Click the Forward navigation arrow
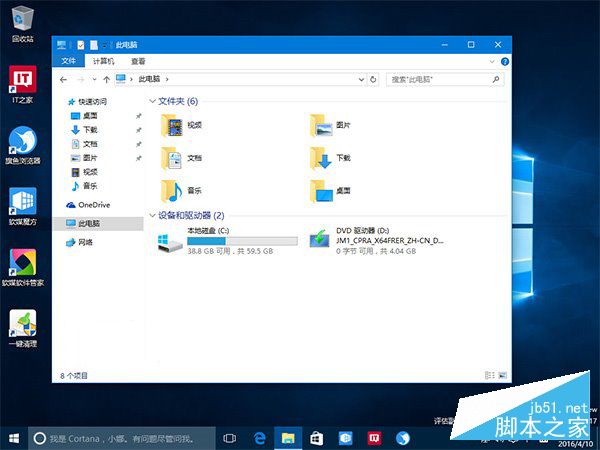600x450 pixels. (81, 80)
